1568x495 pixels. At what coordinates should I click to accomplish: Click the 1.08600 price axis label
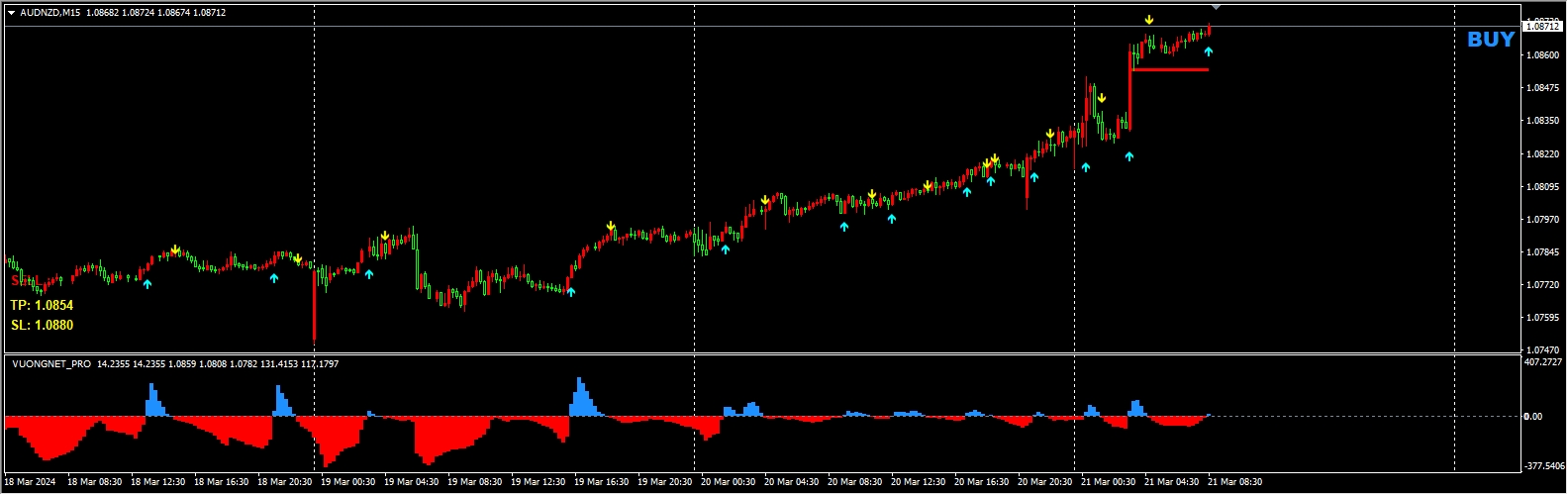pyautogui.click(x=1543, y=54)
